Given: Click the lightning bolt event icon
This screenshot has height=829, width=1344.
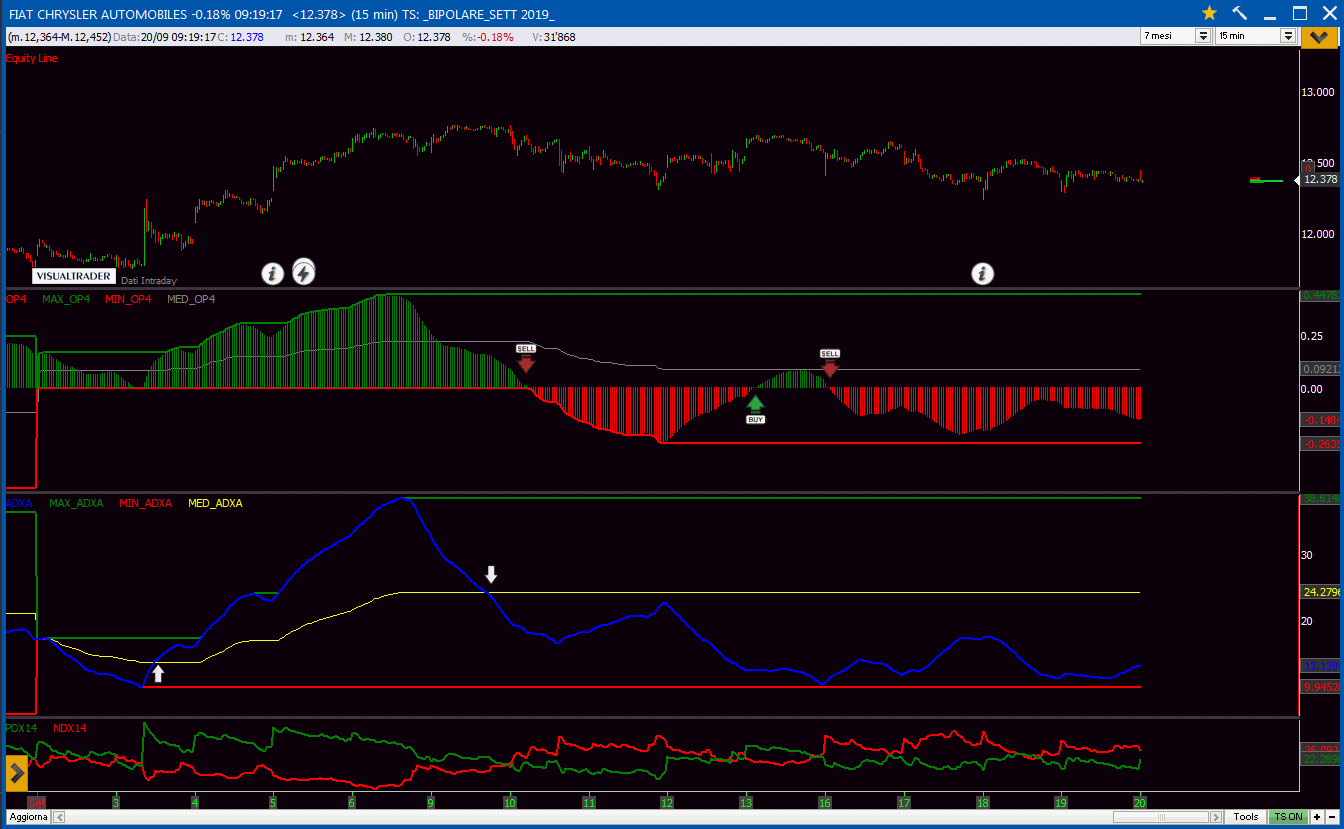Looking at the screenshot, I should coord(303,272).
